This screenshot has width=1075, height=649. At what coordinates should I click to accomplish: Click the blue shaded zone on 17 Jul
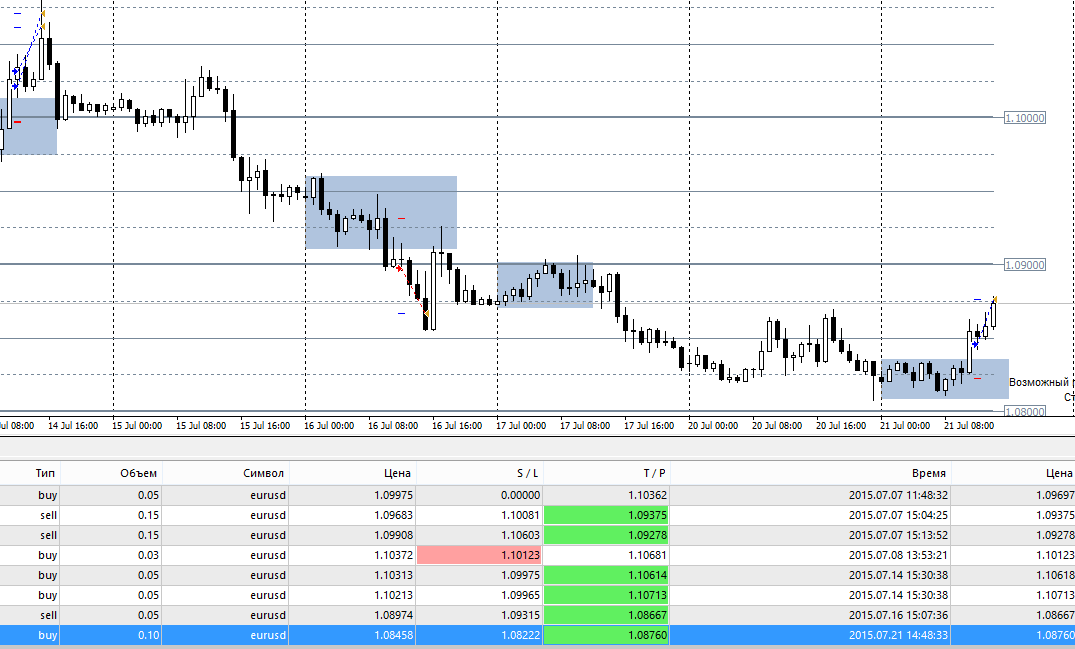point(545,285)
